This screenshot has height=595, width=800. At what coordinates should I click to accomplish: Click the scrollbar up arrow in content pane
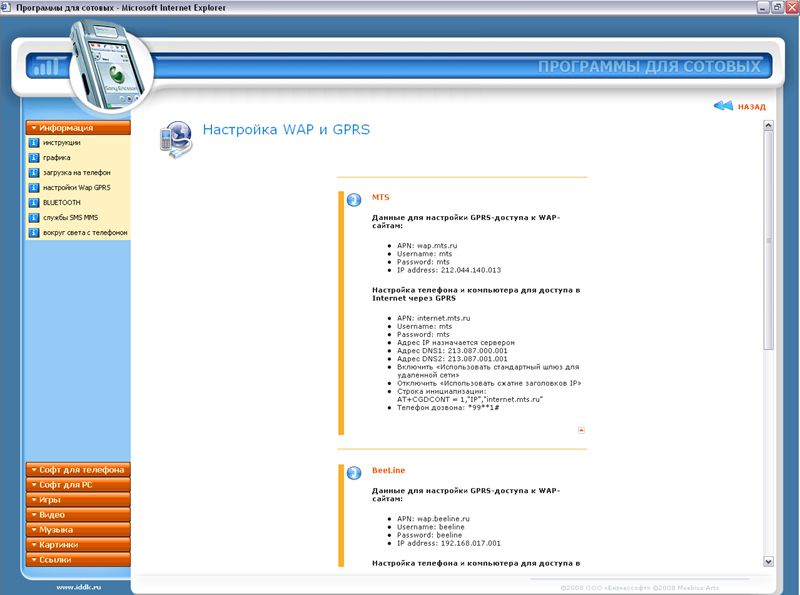pyautogui.click(x=768, y=126)
